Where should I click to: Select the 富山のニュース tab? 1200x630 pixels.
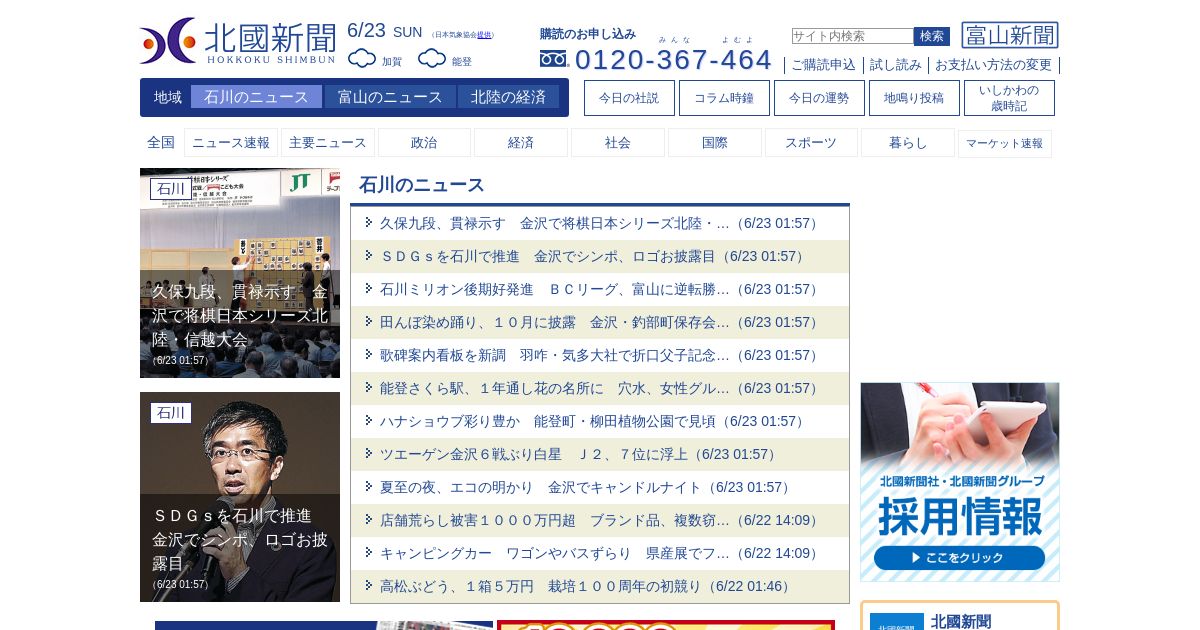[x=390, y=97]
